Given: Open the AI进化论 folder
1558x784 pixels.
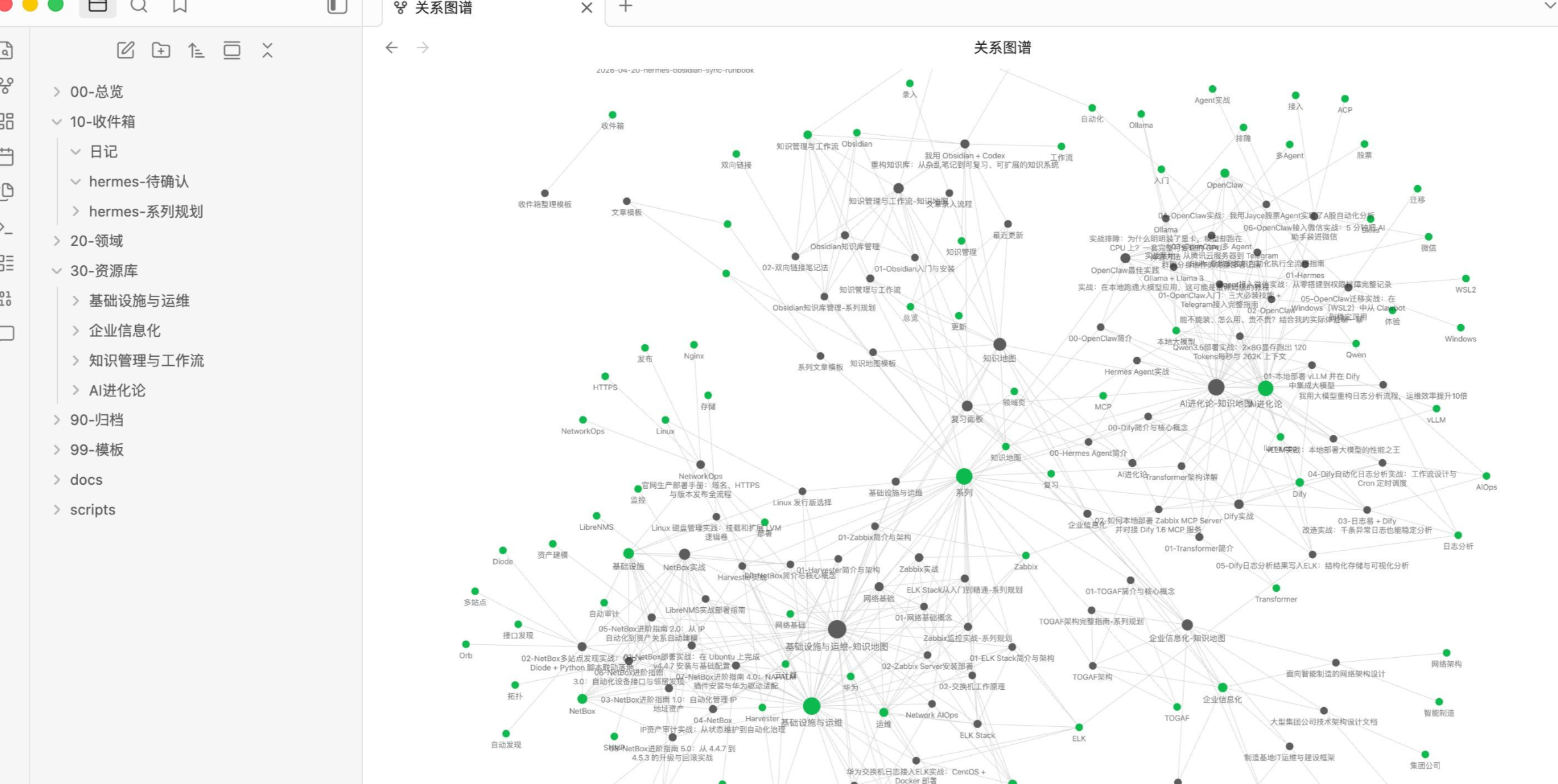Looking at the screenshot, I should pos(117,391).
